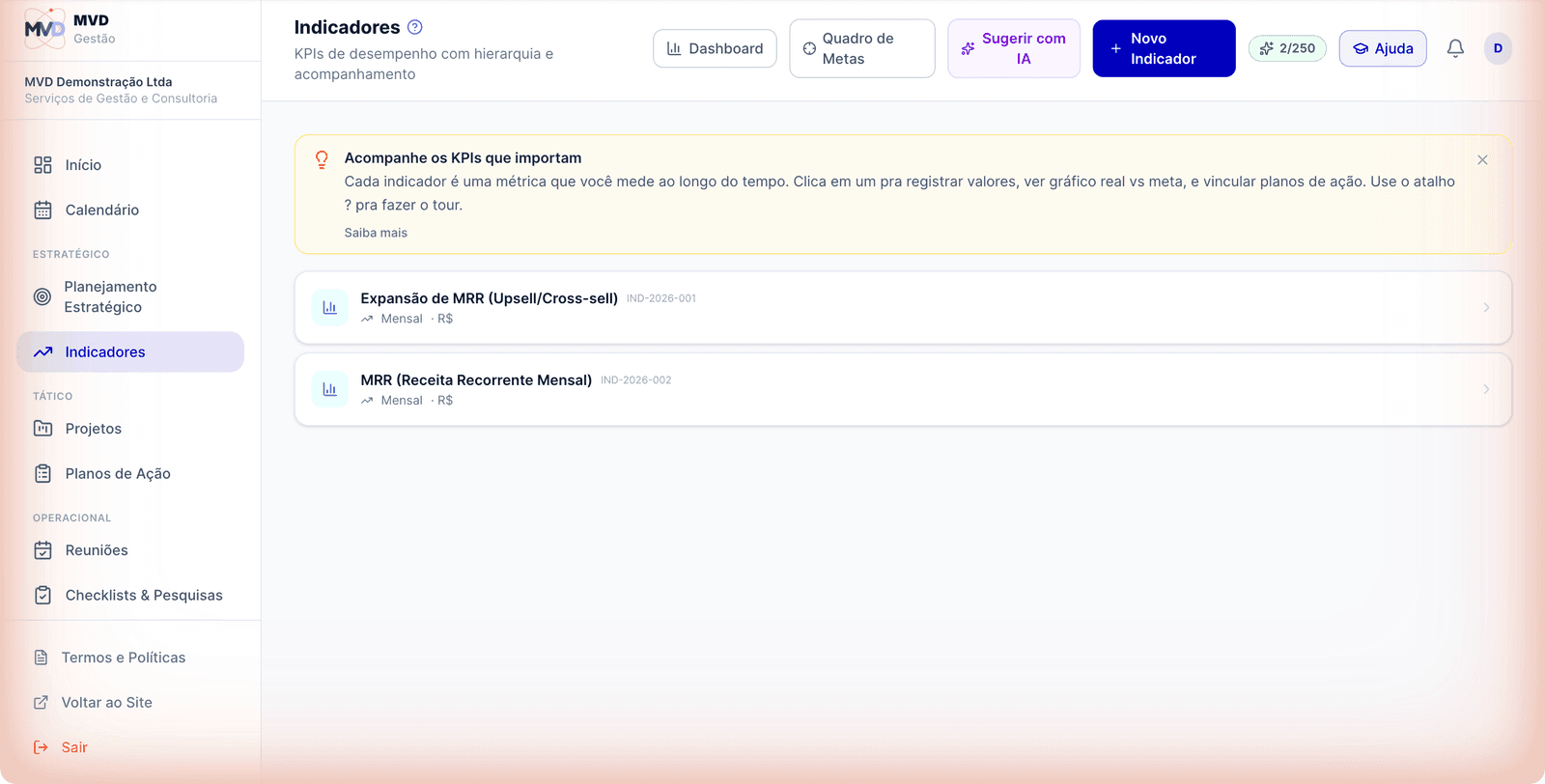
Task: Select Indicadores in sidebar
Action: (x=130, y=352)
